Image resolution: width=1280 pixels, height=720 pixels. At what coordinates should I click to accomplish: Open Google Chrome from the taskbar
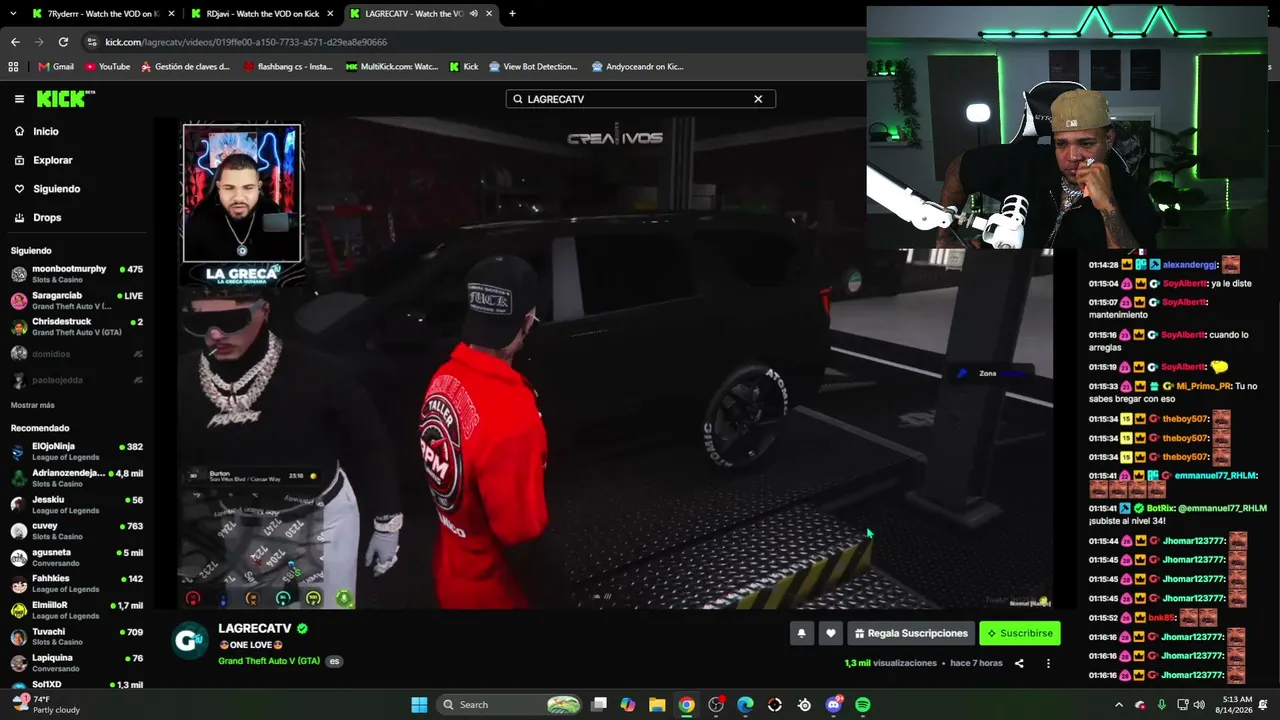pos(686,705)
